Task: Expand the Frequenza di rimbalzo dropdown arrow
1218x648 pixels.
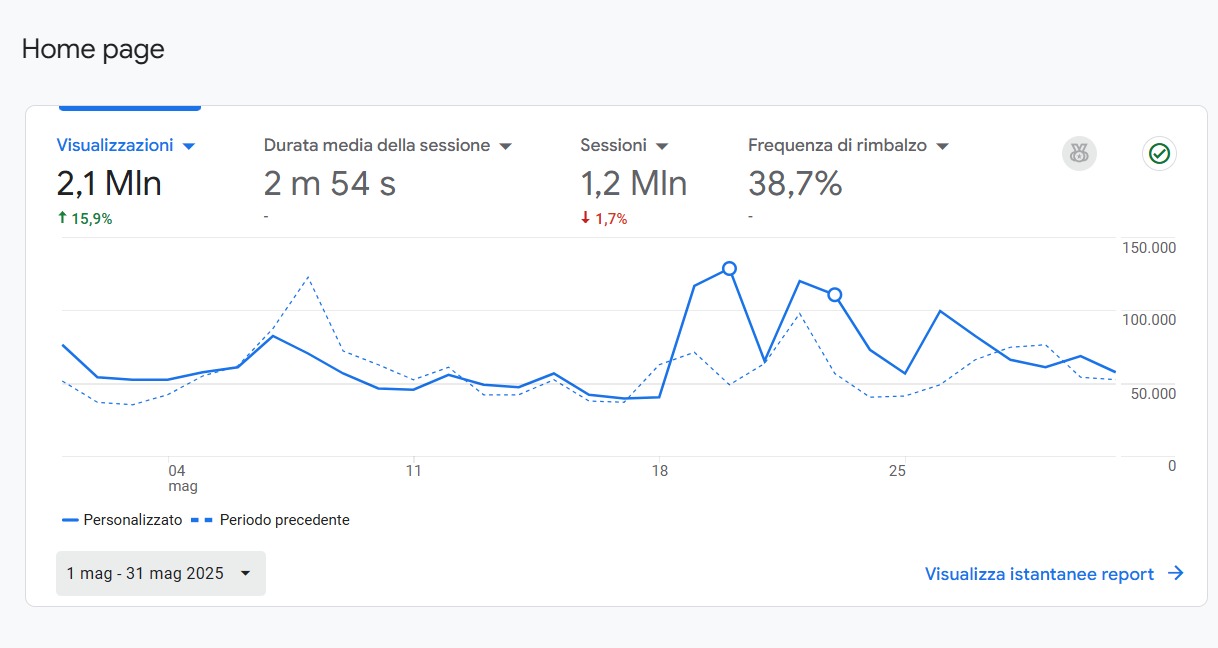Action: [x=941, y=146]
